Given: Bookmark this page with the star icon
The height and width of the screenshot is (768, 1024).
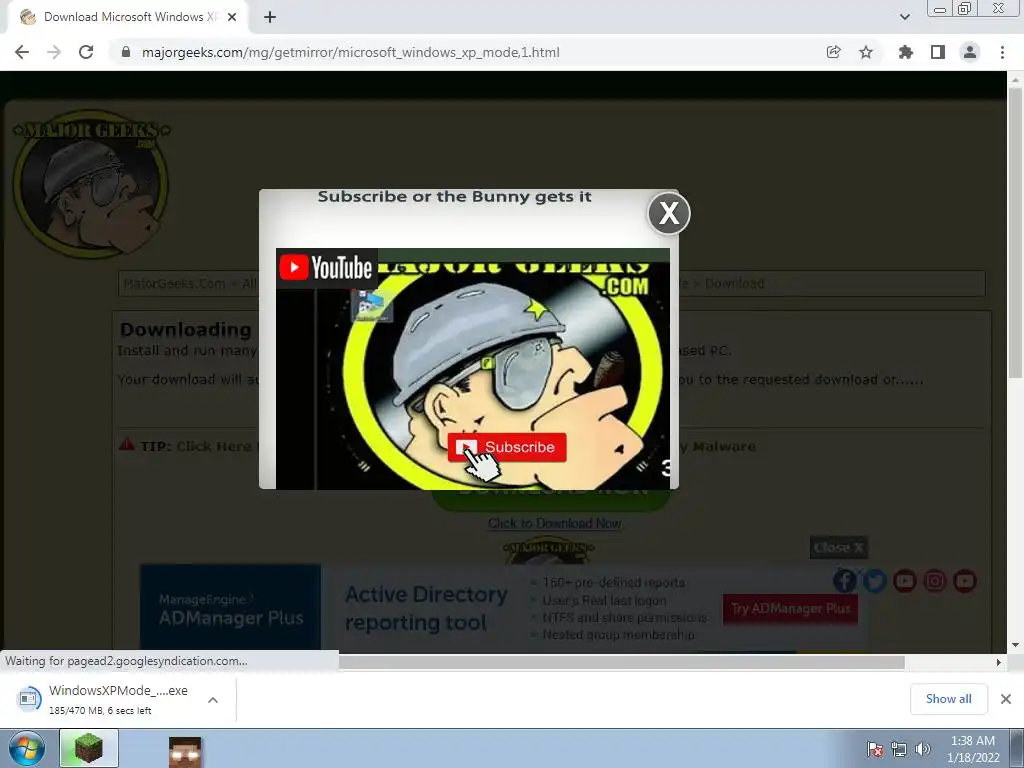Looking at the screenshot, I should [x=866, y=52].
